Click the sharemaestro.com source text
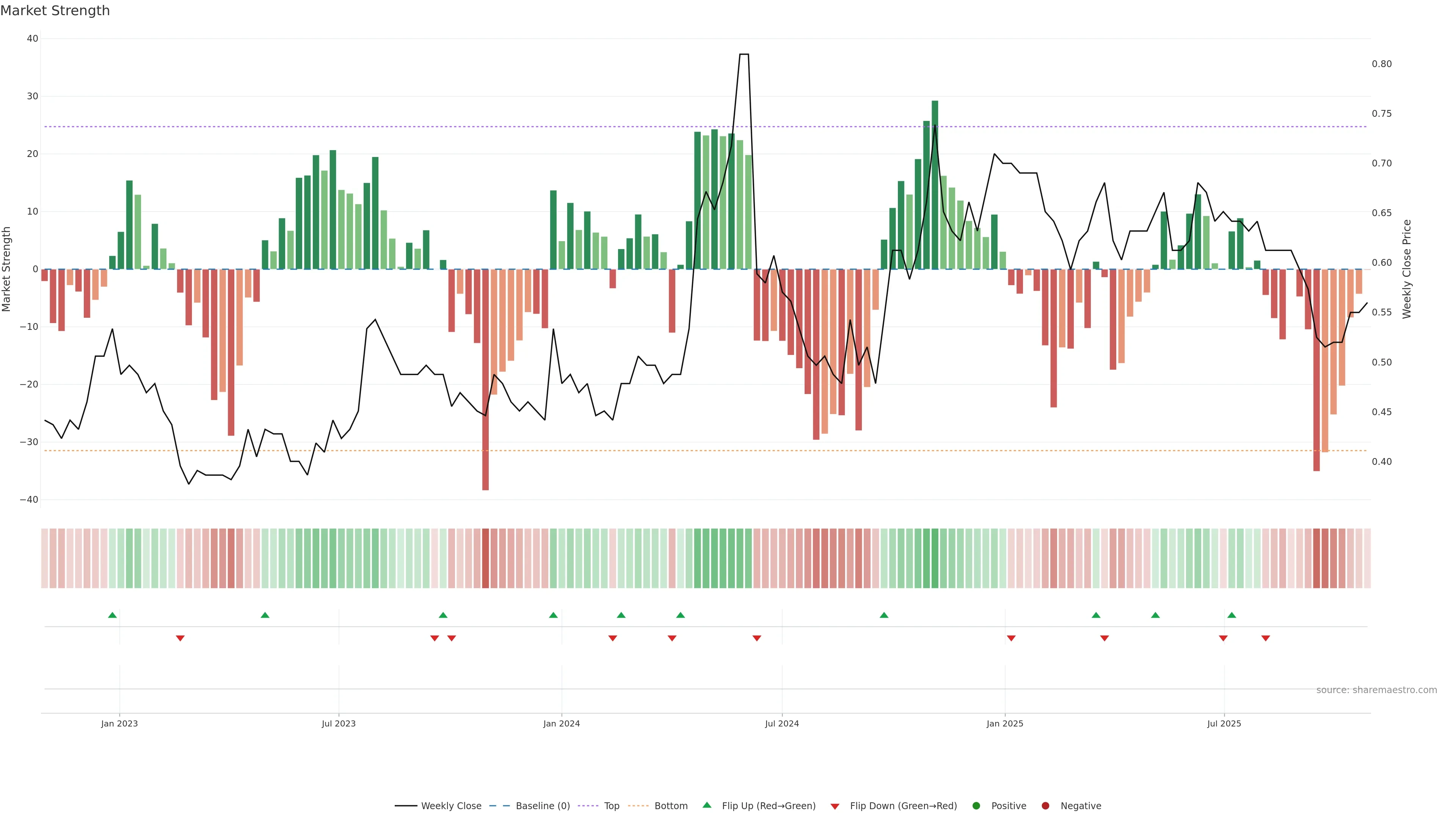The height and width of the screenshot is (819, 1456). [1376, 690]
